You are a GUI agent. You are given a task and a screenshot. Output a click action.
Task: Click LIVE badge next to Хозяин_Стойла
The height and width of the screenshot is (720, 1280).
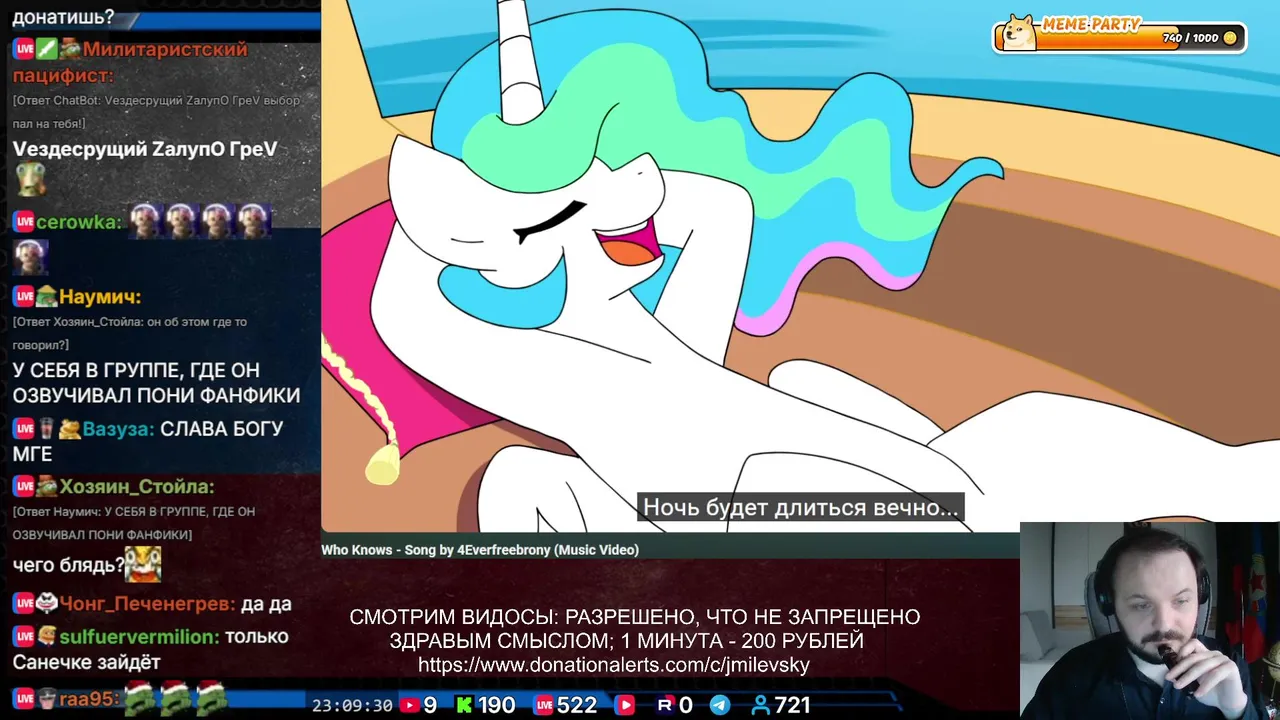[24, 487]
